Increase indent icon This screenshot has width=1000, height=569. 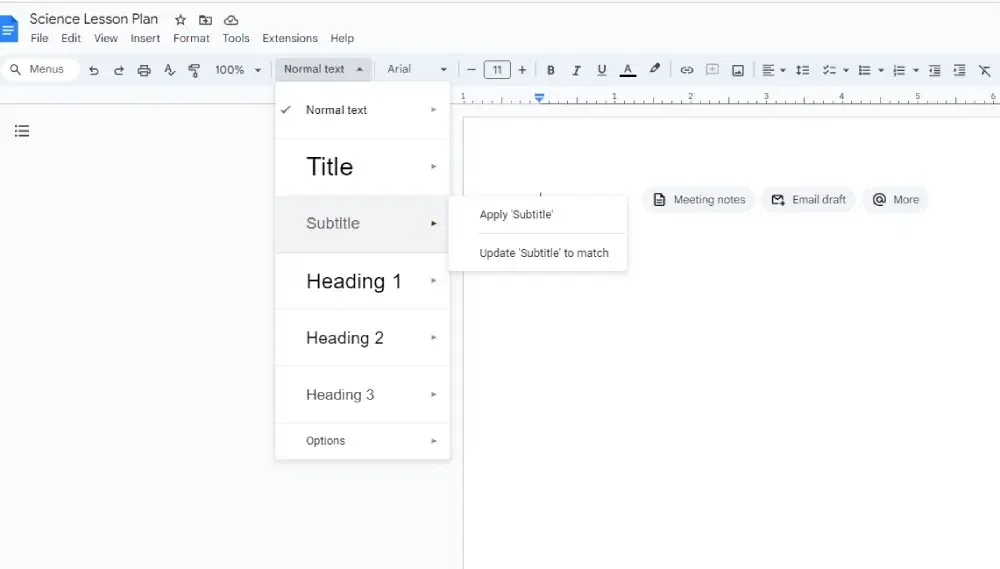click(959, 70)
